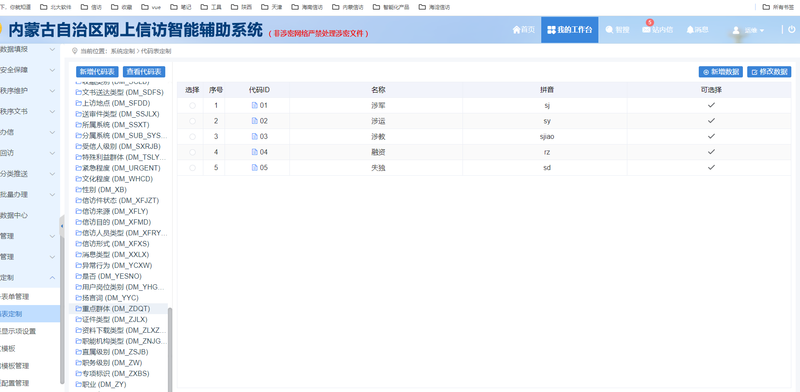Select radio button for row 涉教
800x392 pixels.
tap(192, 137)
